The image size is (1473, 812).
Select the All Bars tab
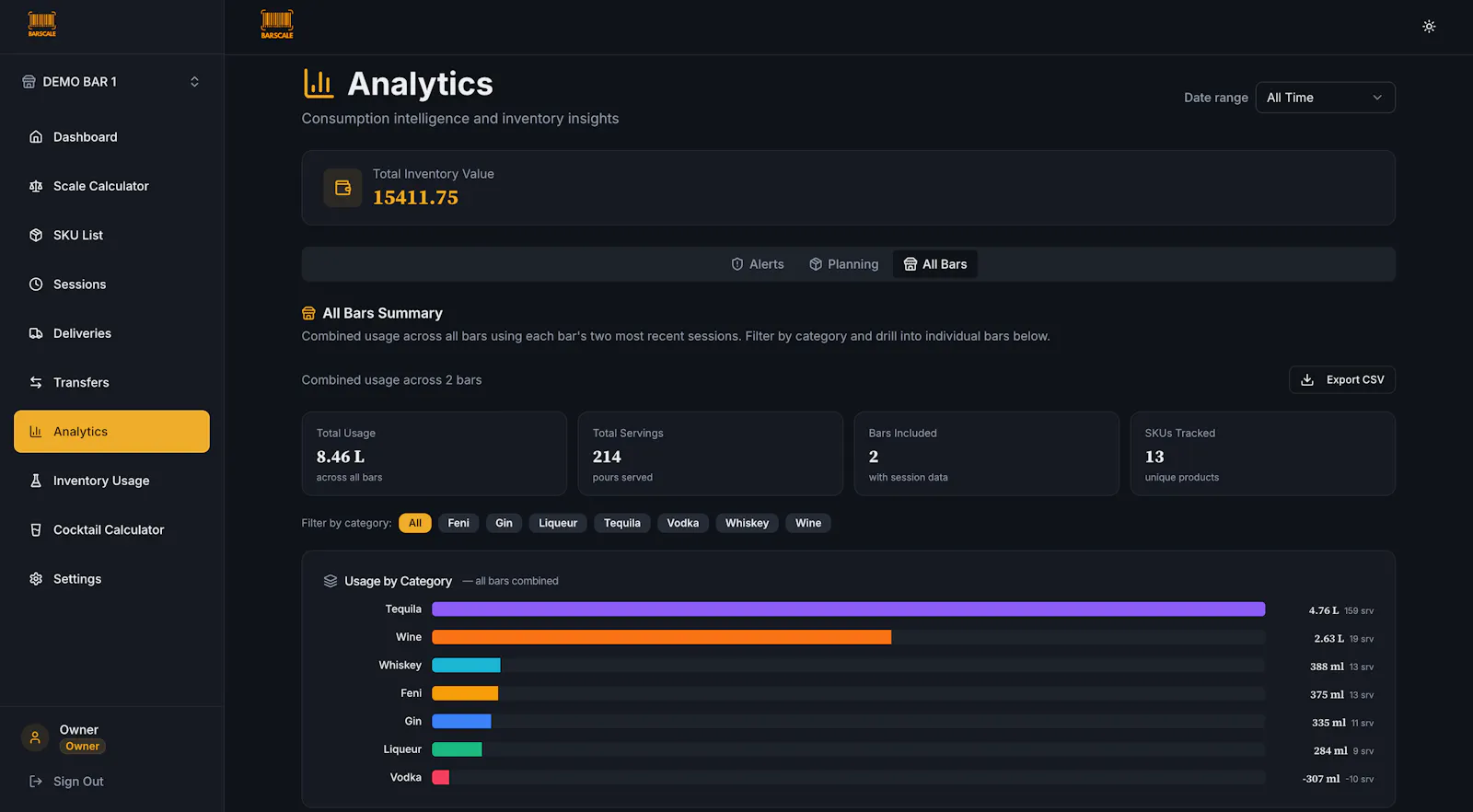(935, 264)
